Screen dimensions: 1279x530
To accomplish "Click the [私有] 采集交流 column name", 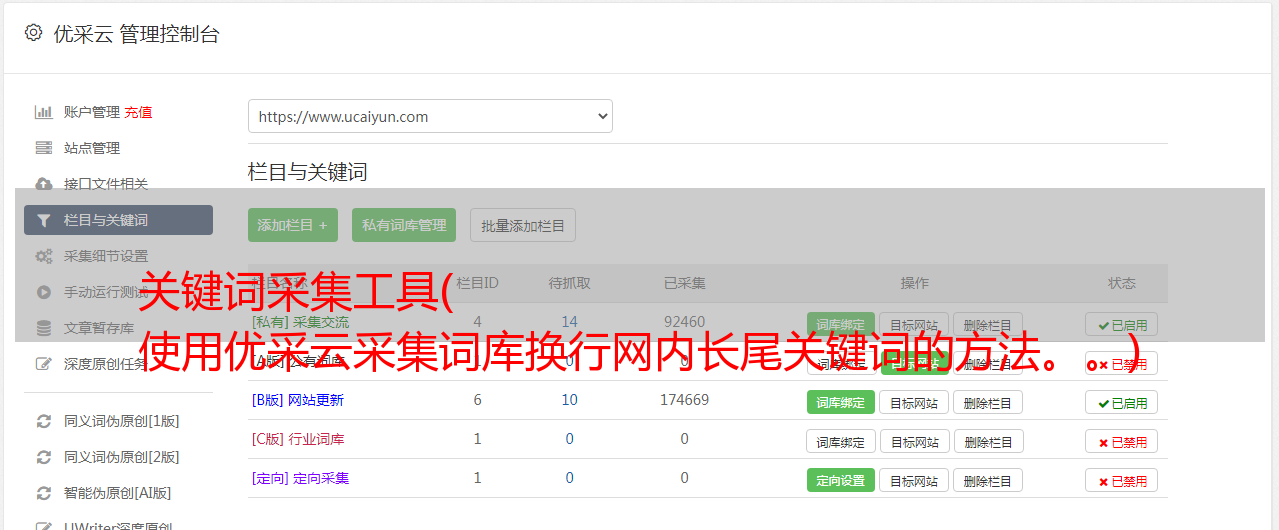I will 301,322.
